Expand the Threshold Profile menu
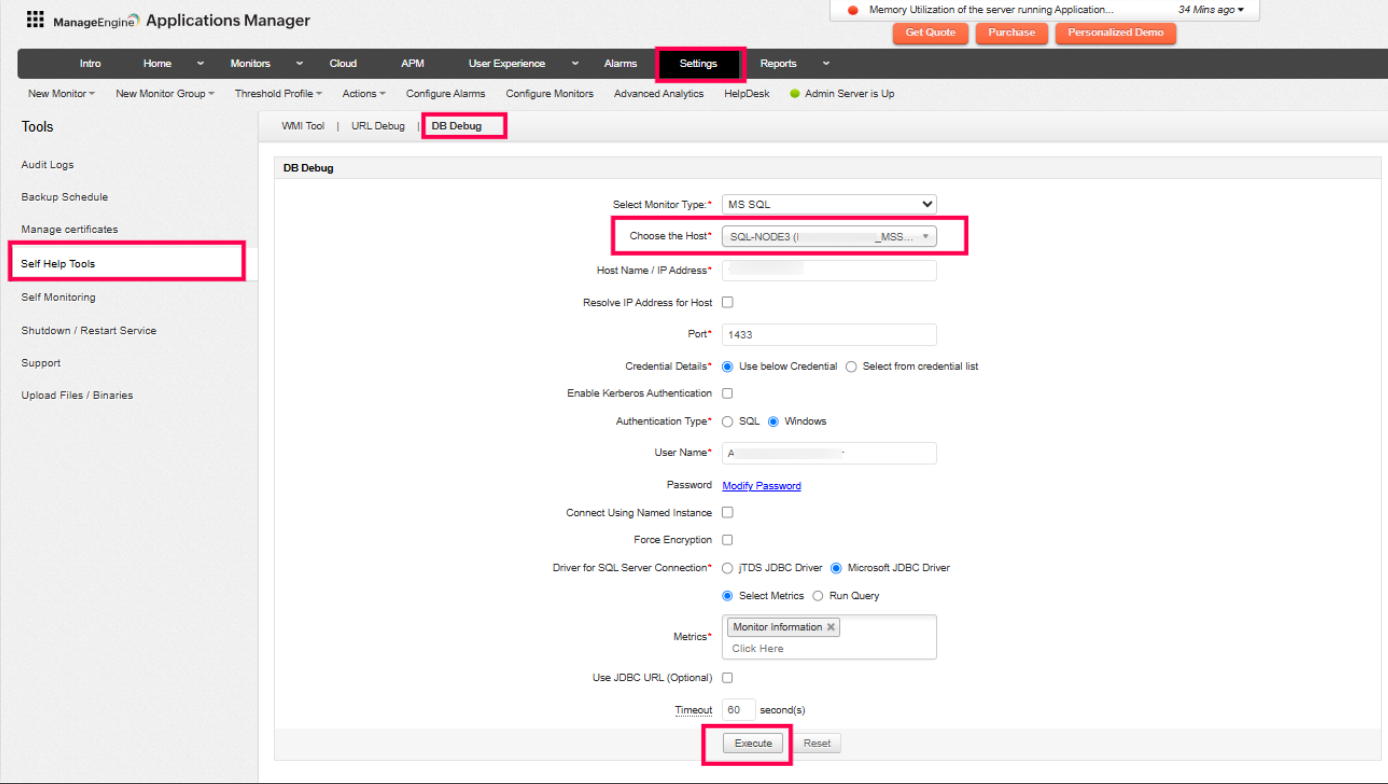 click(x=278, y=94)
